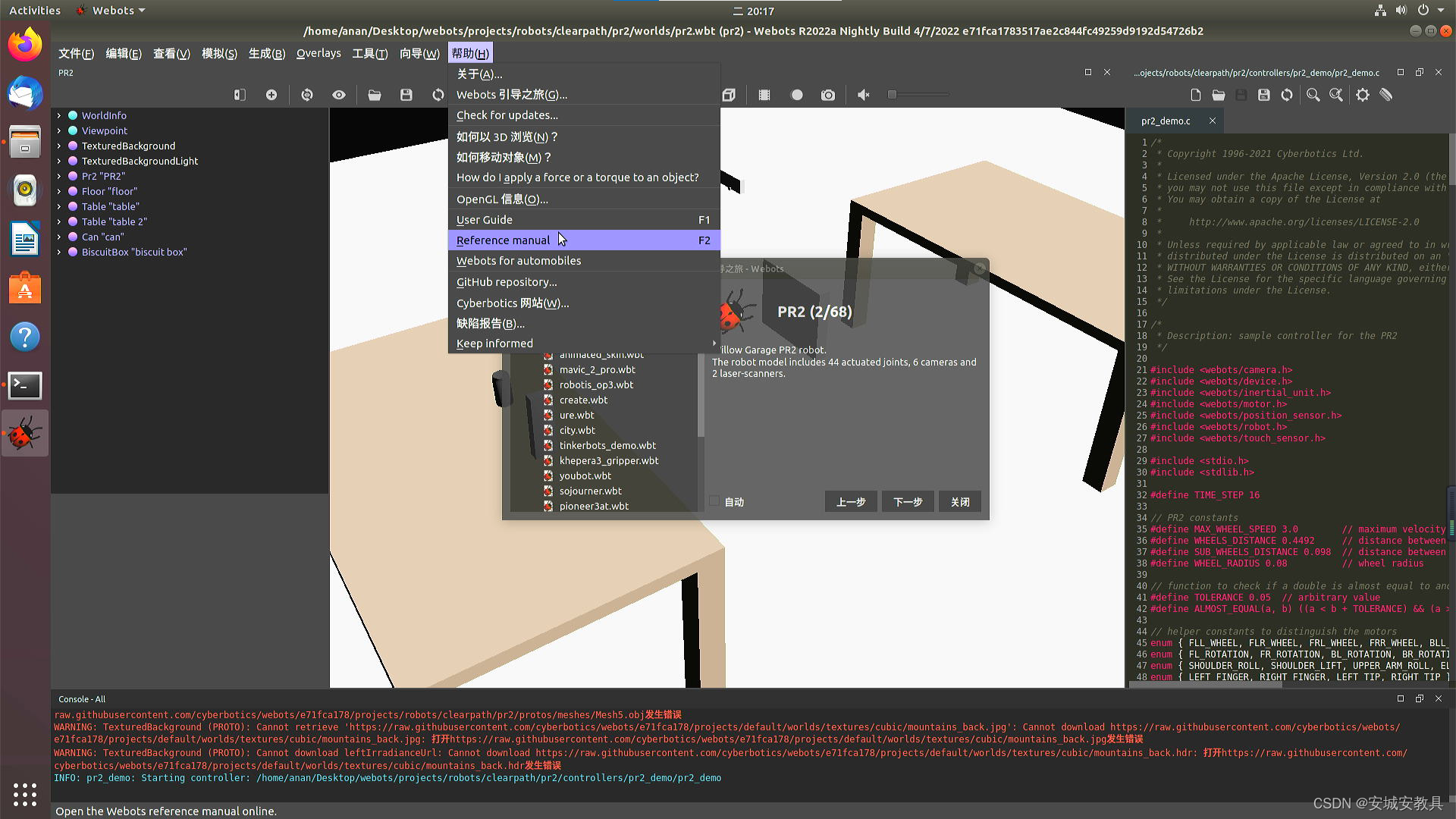This screenshot has height=819, width=1456.
Task: Save pr2_demo.c with the editor save icon
Action: tap(1241, 95)
